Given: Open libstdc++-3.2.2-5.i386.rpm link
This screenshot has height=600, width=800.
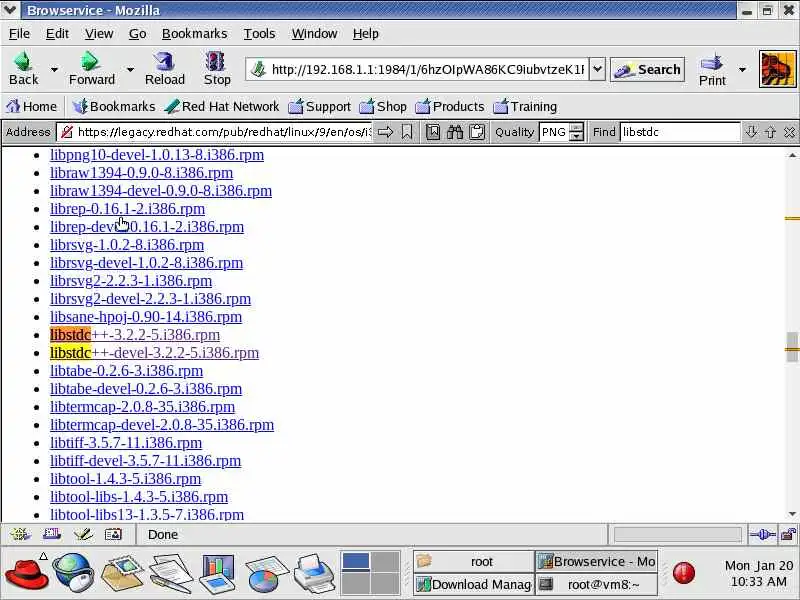Looking at the screenshot, I should 135,335.
